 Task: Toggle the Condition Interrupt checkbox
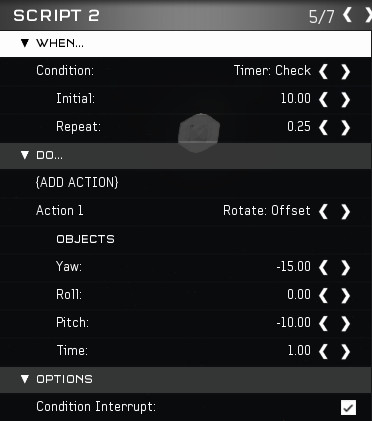(x=348, y=407)
